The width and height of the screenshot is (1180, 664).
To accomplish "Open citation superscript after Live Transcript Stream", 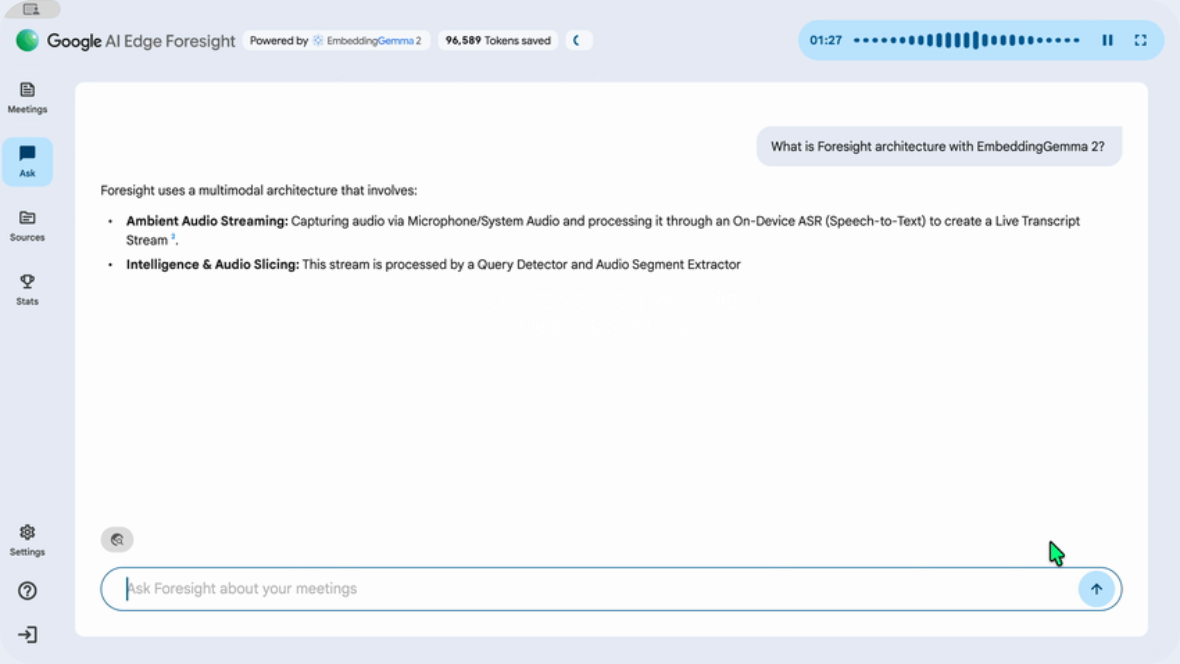I will point(173,237).
